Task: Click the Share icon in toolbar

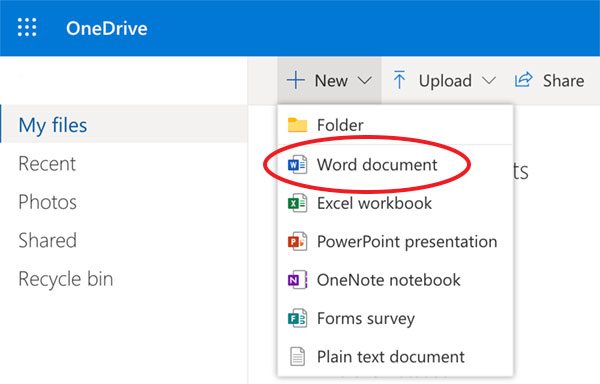Action: coord(523,80)
